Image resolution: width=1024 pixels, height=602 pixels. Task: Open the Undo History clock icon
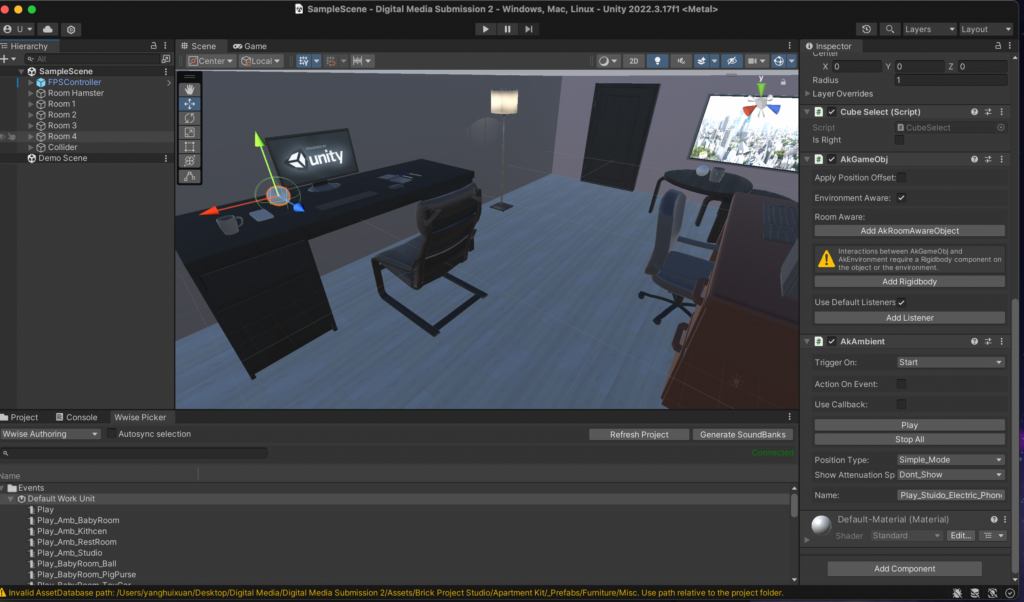[866, 30]
